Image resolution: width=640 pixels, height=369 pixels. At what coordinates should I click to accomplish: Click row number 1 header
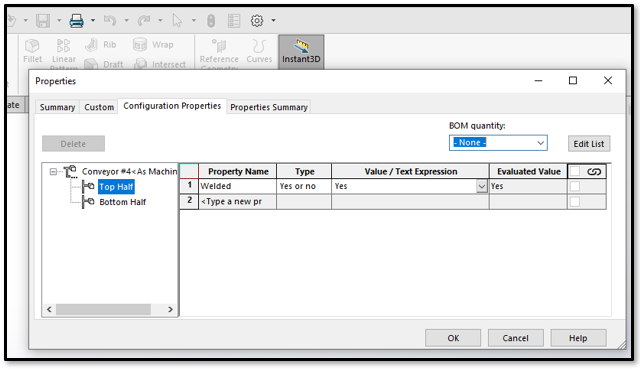[189, 186]
